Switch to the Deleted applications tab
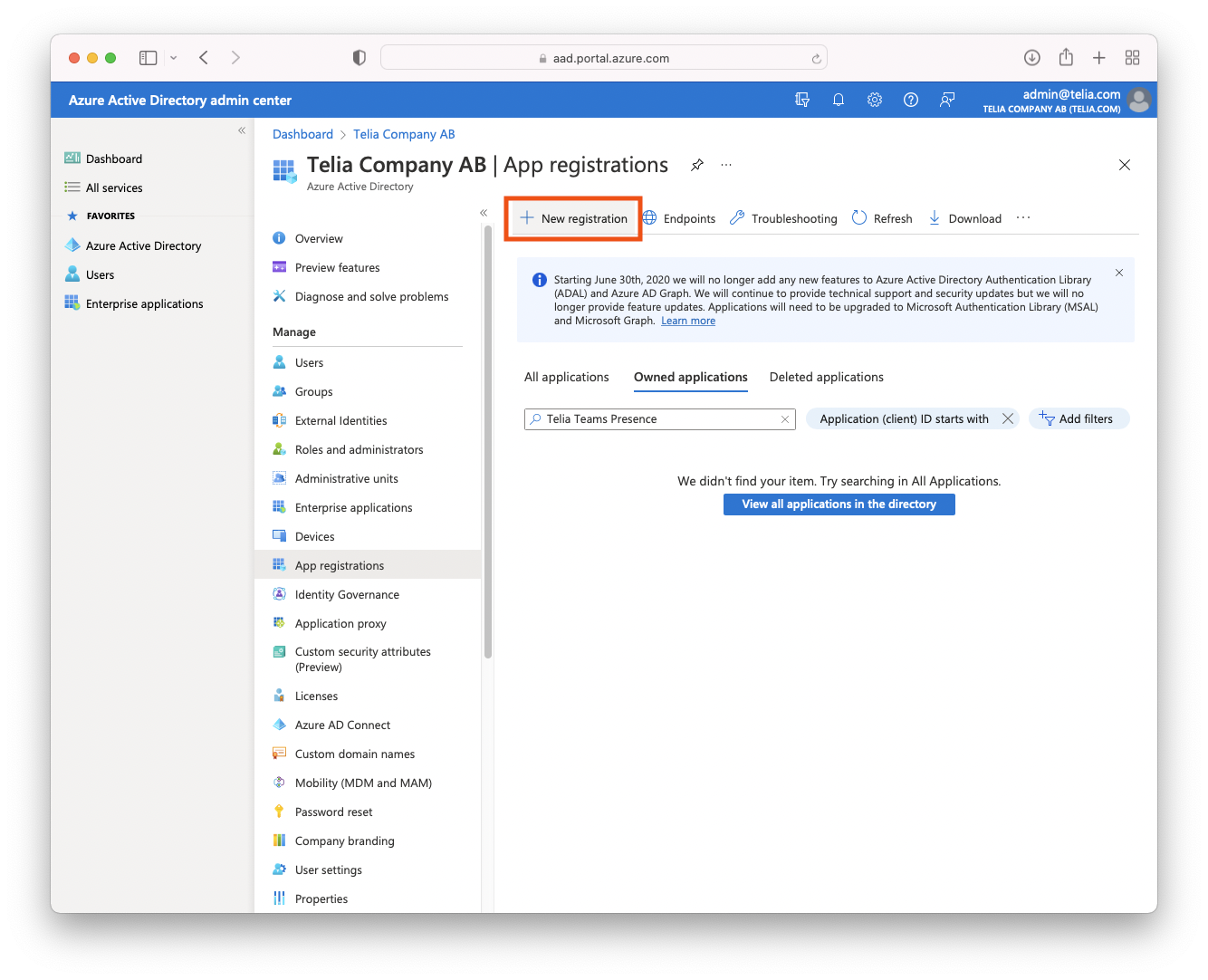 827,377
